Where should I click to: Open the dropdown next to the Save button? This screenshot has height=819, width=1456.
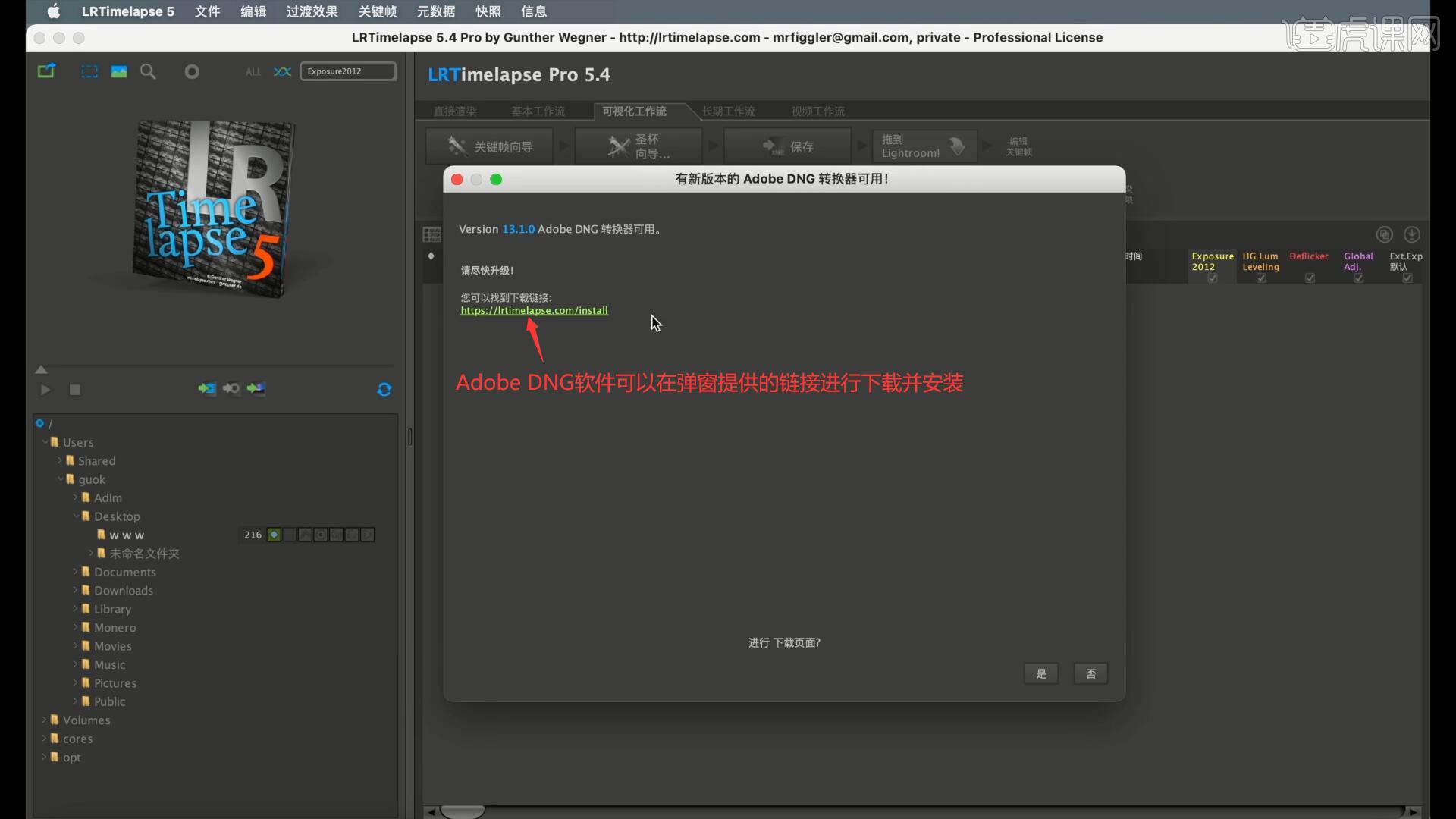coord(861,146)
